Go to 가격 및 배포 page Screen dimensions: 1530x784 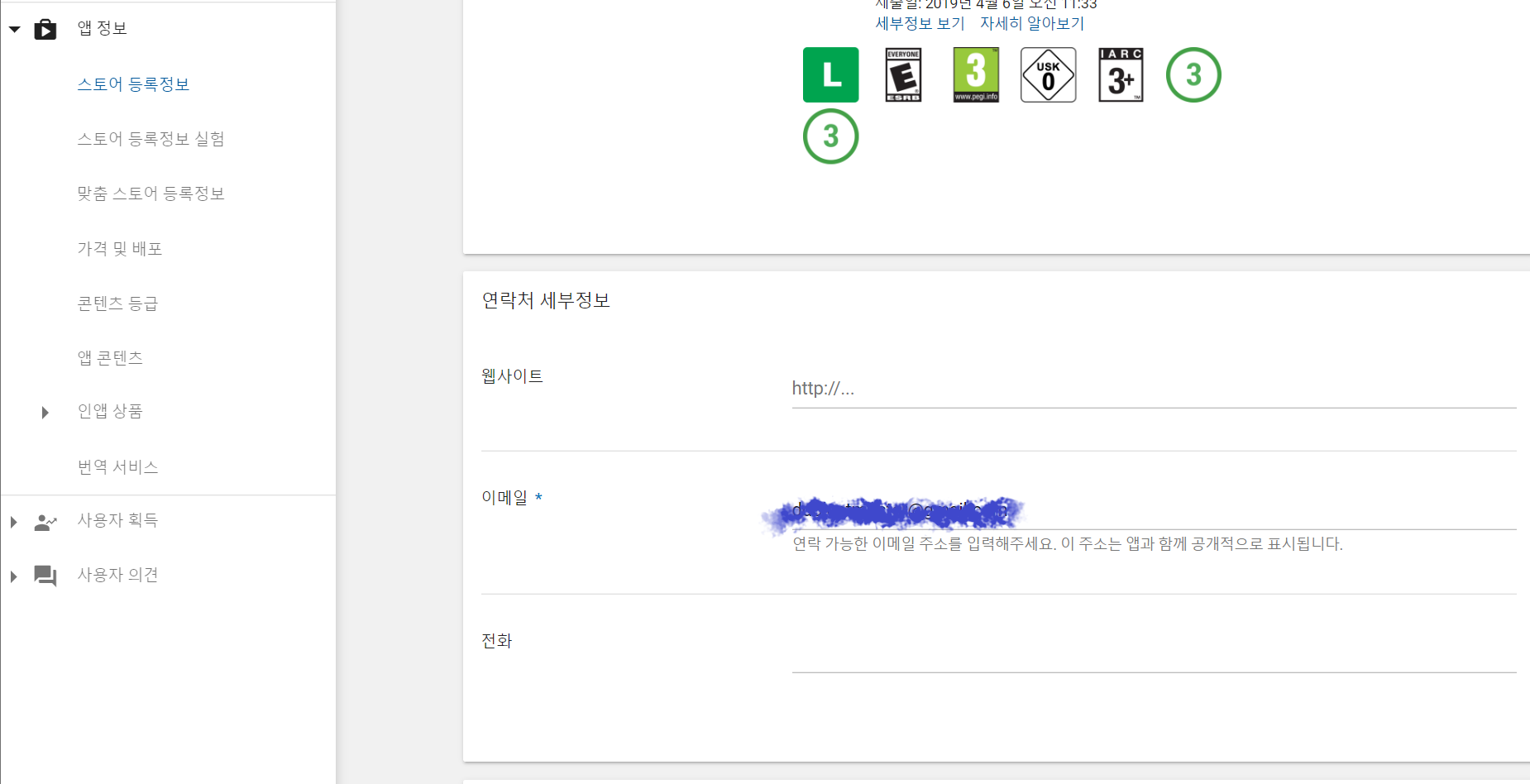coord(119,249)
